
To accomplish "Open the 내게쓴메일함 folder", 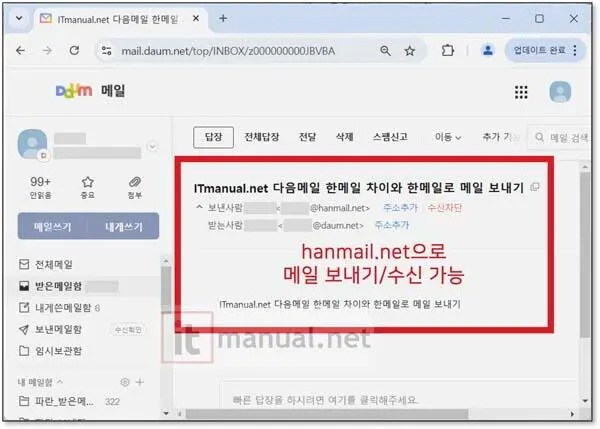I will click(59, 308).
